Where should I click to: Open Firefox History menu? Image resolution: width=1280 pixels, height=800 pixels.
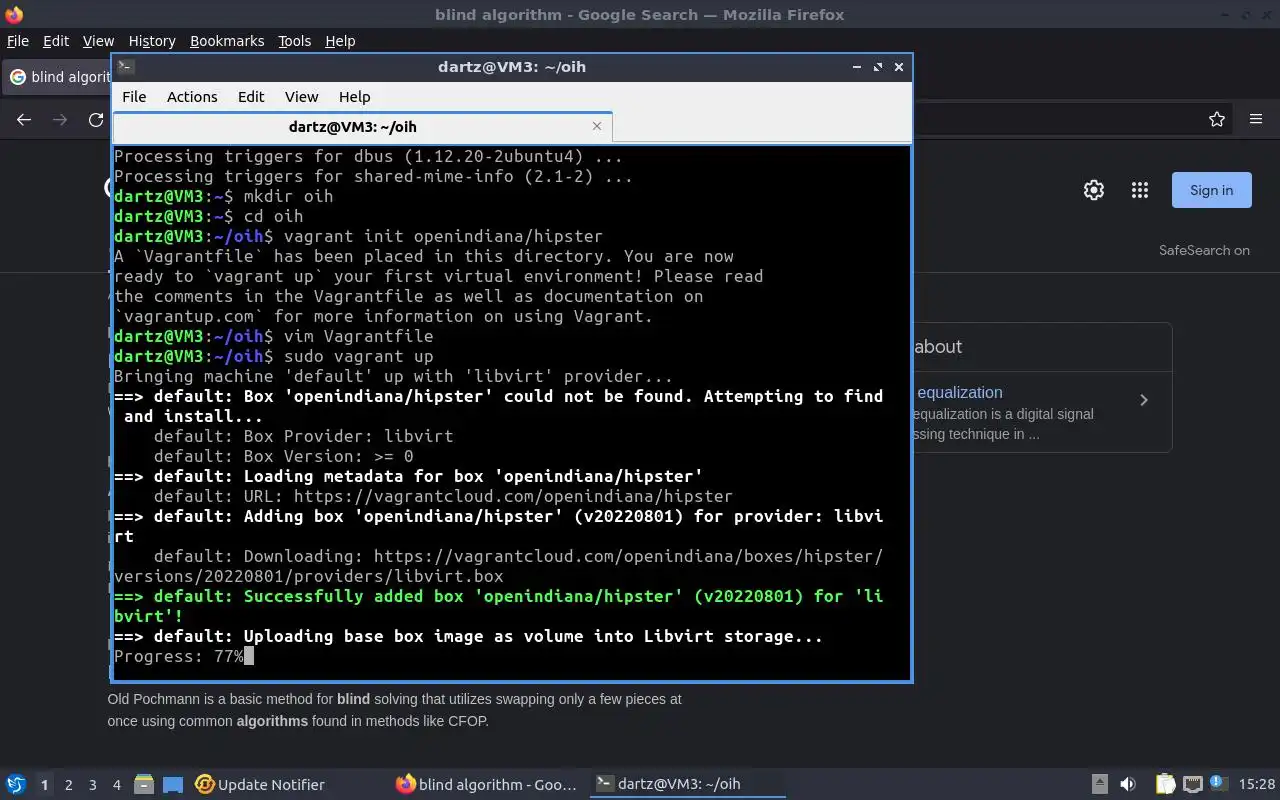(152, 41)
